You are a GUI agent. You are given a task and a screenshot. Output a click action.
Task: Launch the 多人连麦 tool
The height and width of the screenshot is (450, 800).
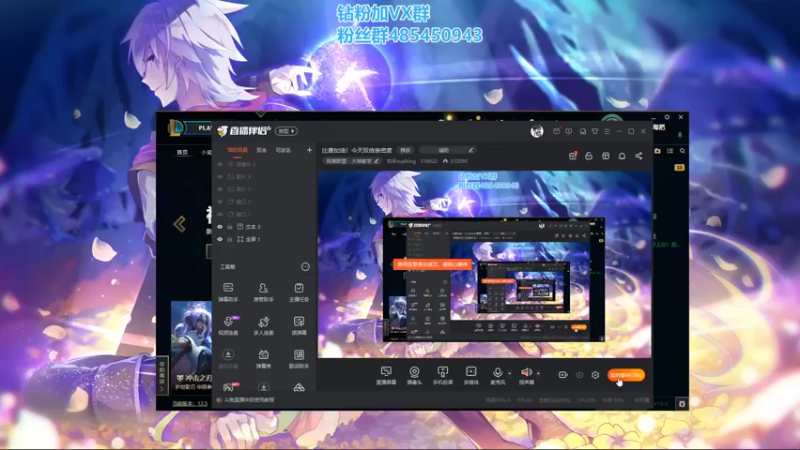coord(263,325)
